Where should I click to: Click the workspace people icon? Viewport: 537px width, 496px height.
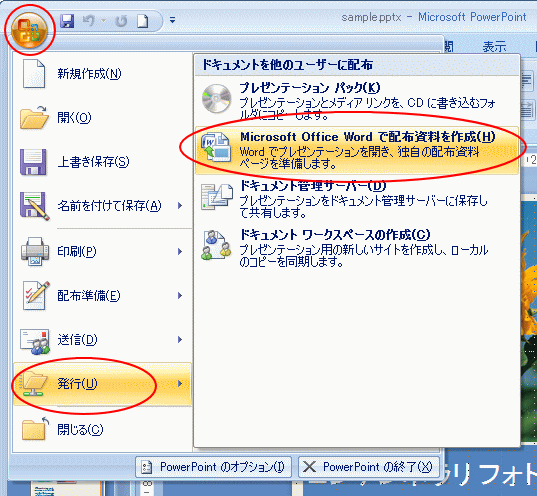tap(216, 245)
